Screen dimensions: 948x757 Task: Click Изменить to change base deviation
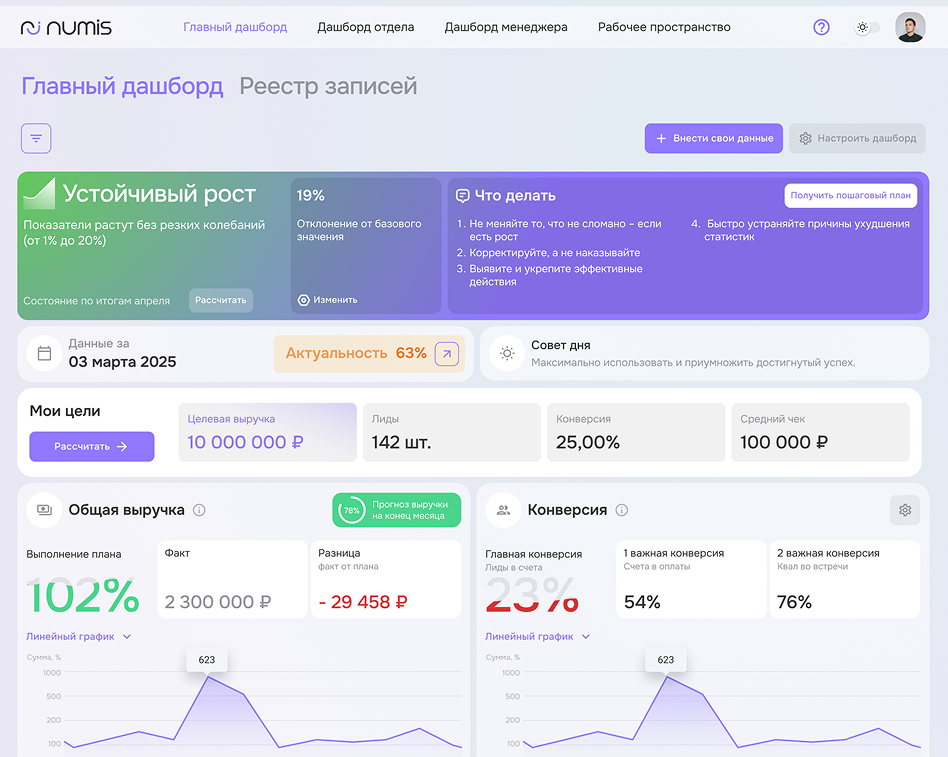[327, 300]
